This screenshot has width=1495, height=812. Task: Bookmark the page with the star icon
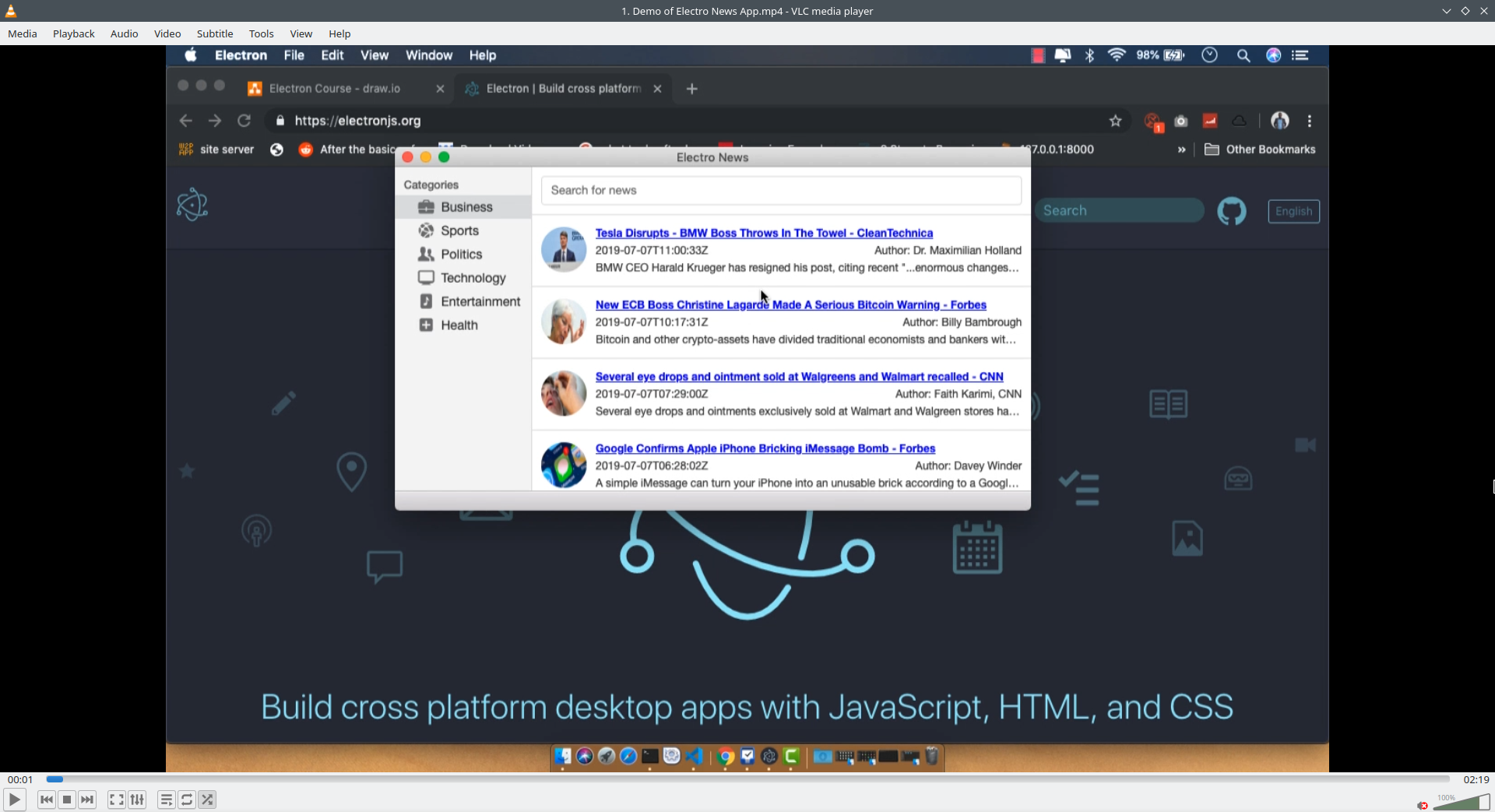click(x=1116, y=121)
